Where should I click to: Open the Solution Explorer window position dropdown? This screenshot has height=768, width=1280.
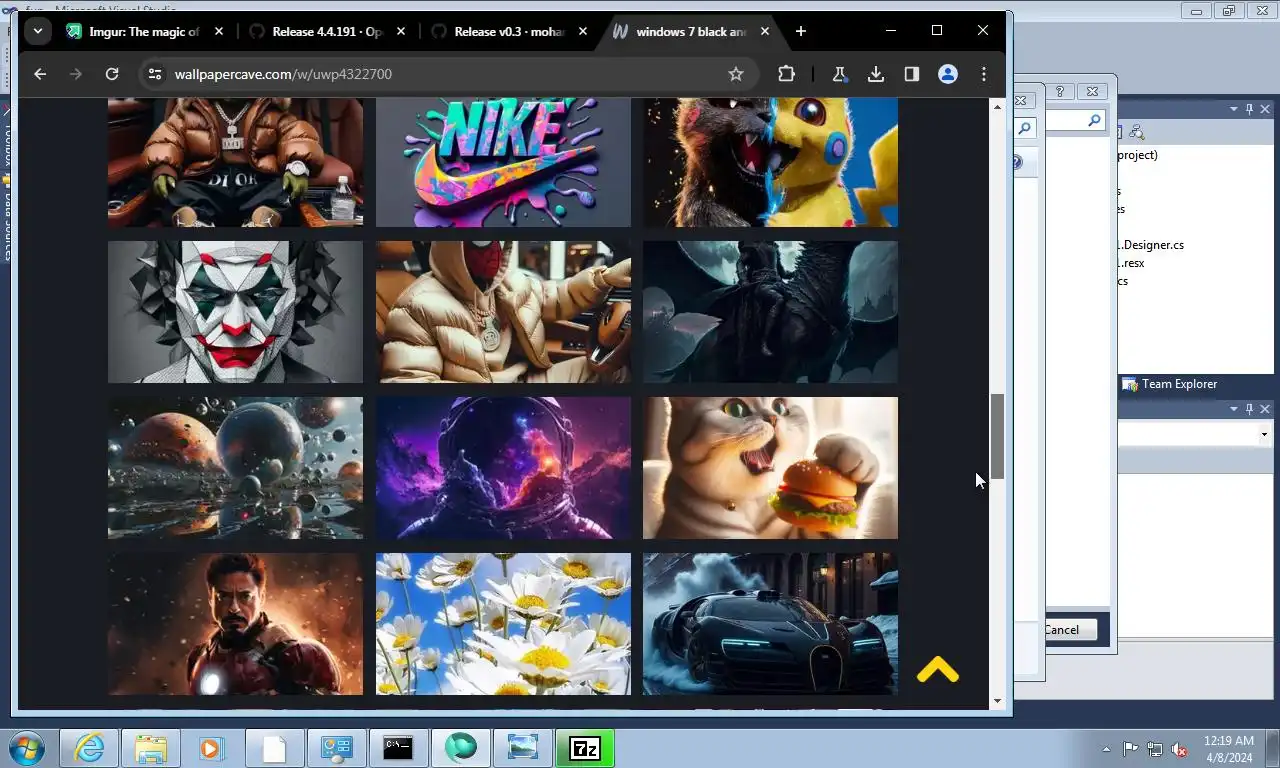click(x=1233, y=109)
